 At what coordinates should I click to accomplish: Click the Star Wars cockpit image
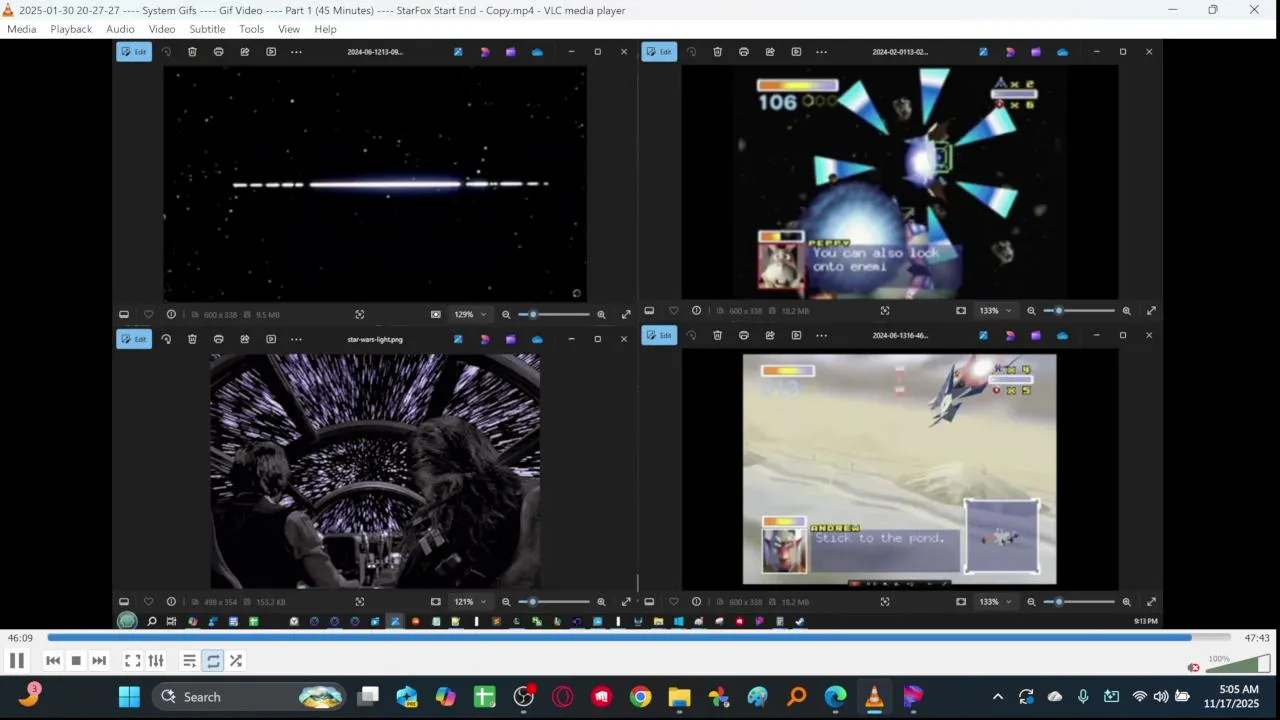click(x=375, y=471)
